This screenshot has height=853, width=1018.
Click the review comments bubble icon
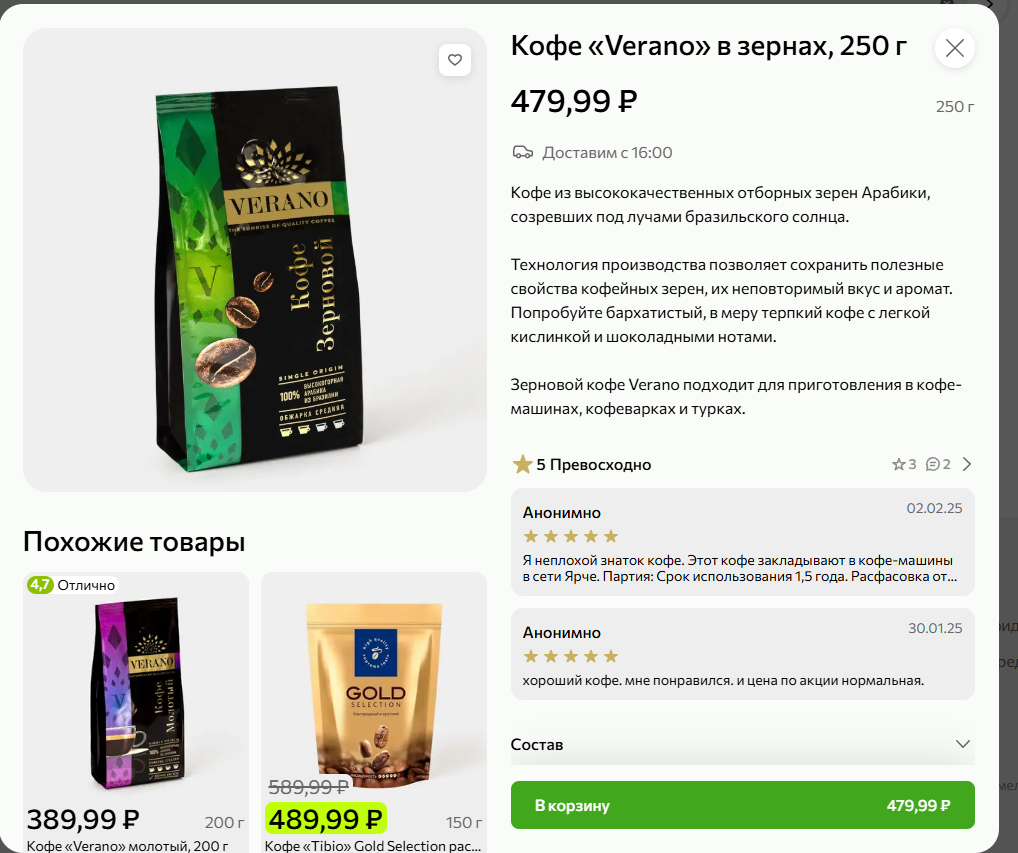tap(932, 464)
